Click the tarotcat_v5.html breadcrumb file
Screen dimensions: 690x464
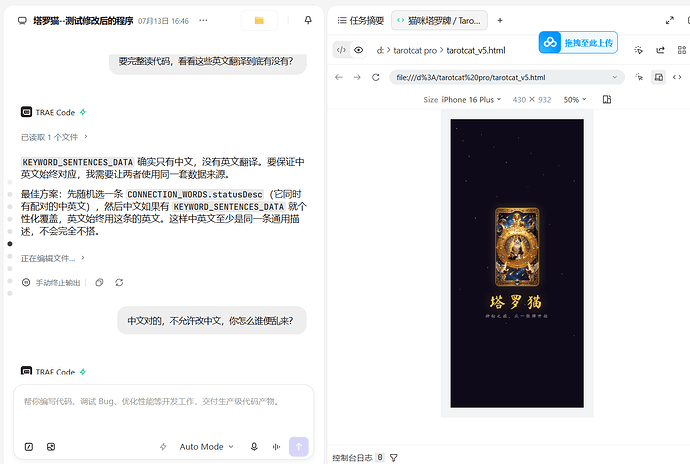476,51
